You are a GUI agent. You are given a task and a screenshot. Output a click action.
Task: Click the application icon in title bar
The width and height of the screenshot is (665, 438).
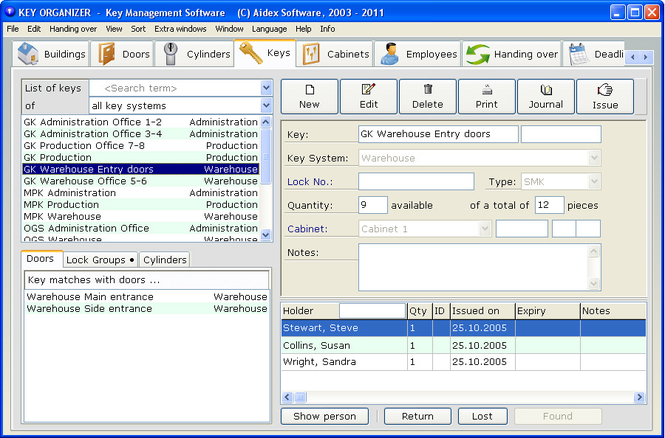[9, 12]
